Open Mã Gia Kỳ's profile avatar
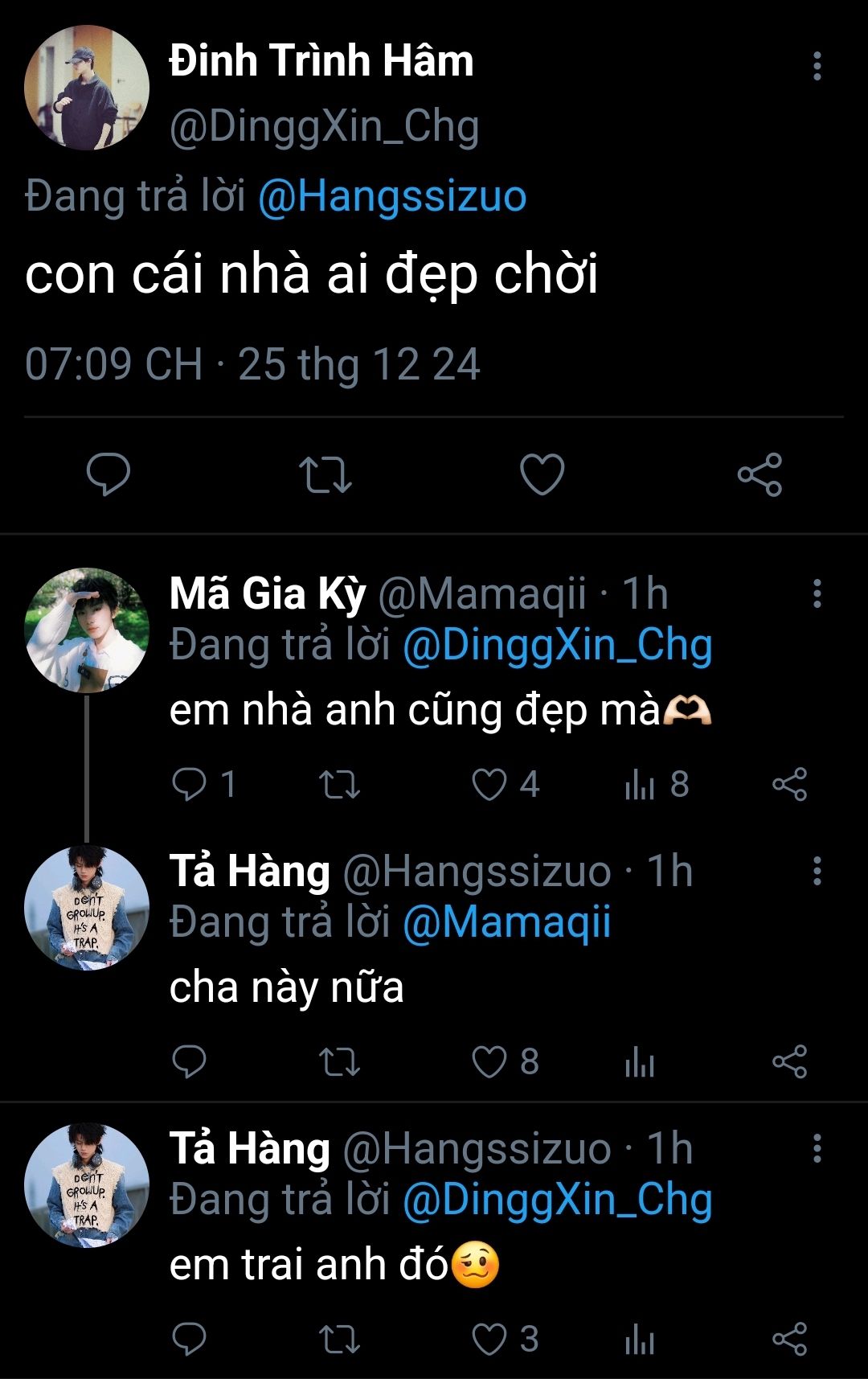Screen dimensions: 868x1379 87,630
